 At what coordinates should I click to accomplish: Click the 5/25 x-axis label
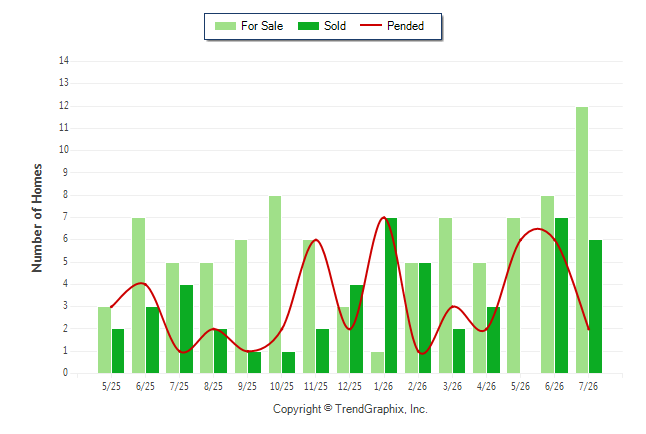[111, 386]
